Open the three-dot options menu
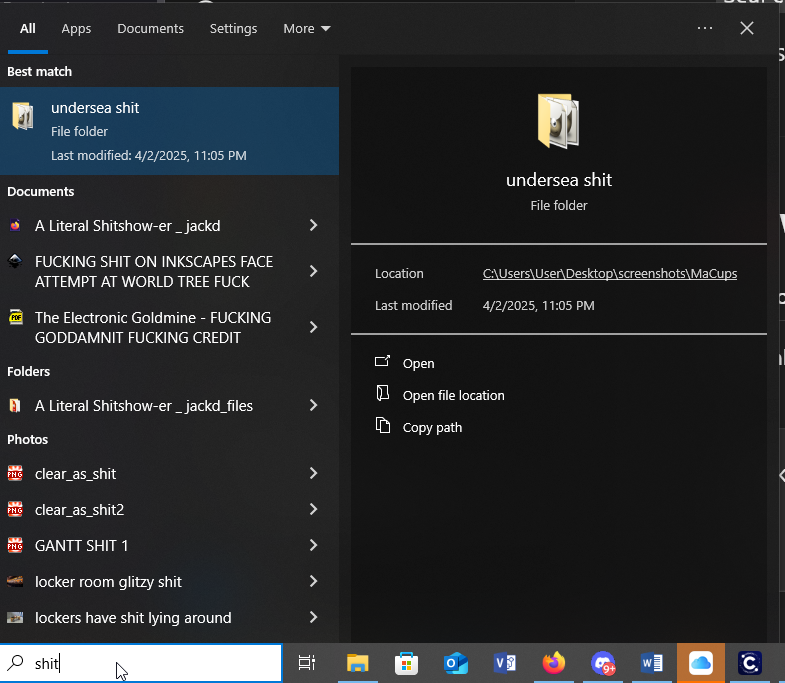The image size is (785, 683). [x=704, y=28]
